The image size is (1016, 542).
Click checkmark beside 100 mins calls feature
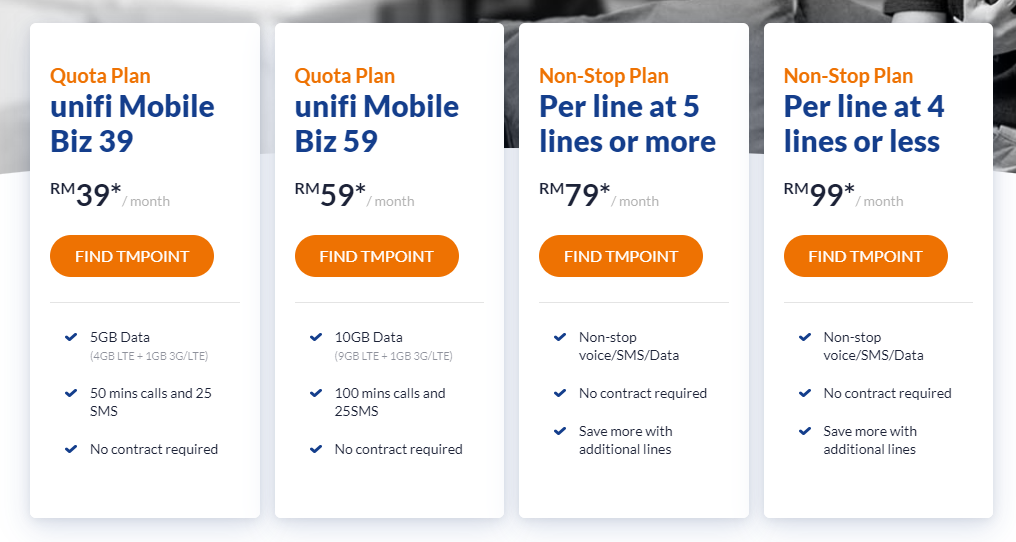pos(316,393)
